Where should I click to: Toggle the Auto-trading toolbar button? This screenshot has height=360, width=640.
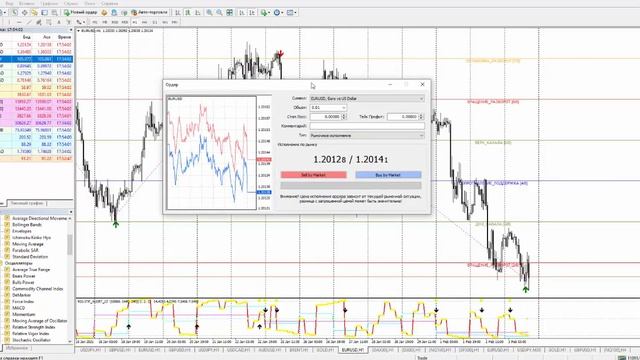point(150,13)
